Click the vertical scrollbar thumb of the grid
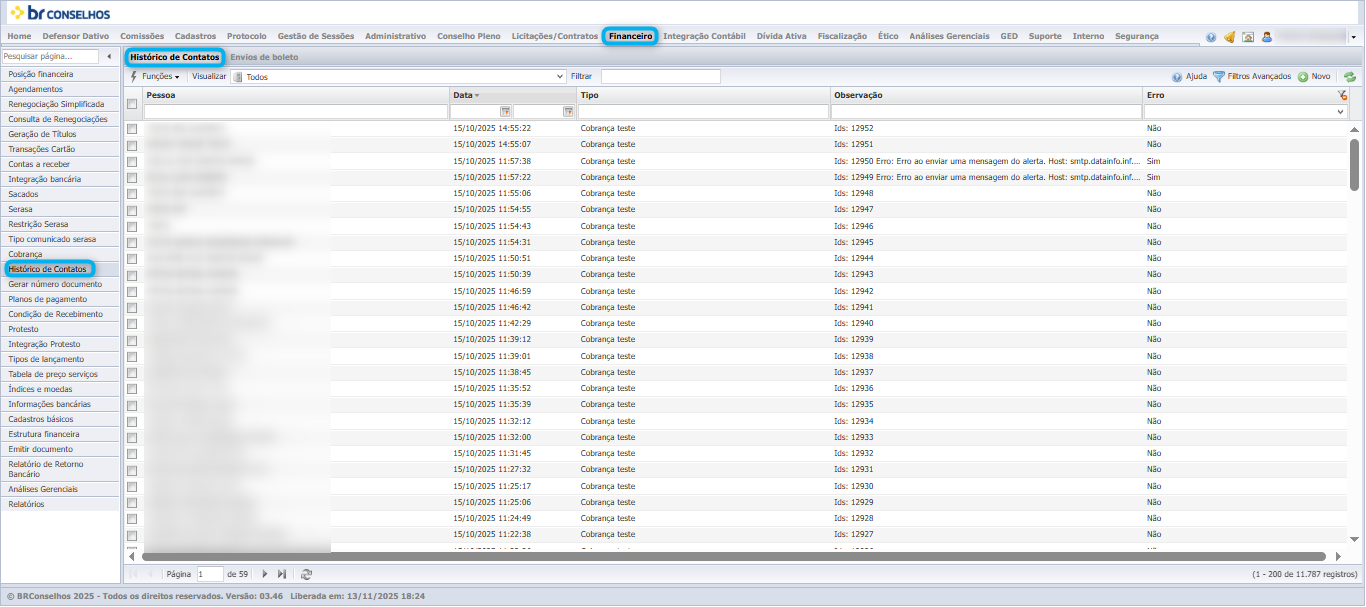The image size is (1366, 607). pyautogui.click(x=1355, y=164)
